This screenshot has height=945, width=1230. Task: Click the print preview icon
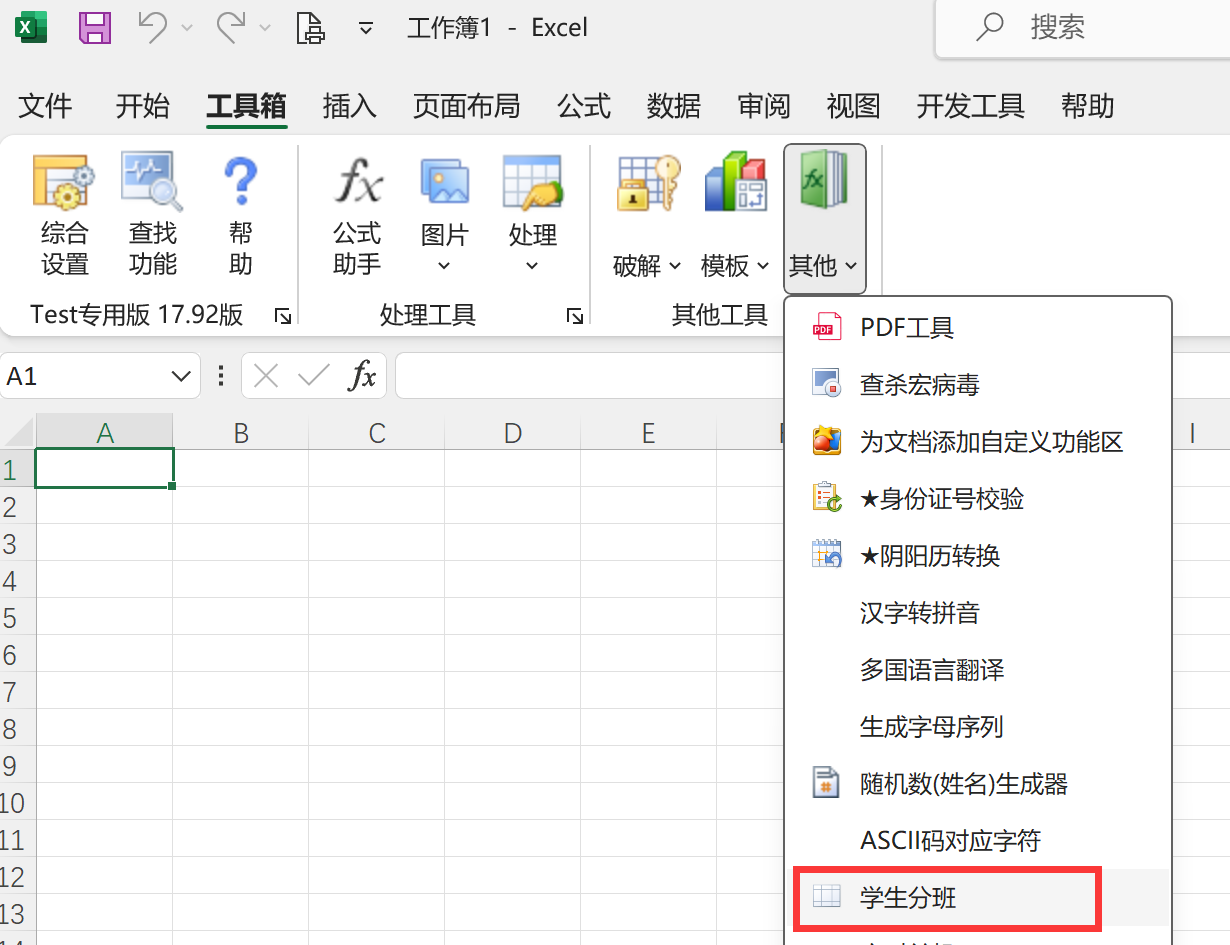(311, 28)
